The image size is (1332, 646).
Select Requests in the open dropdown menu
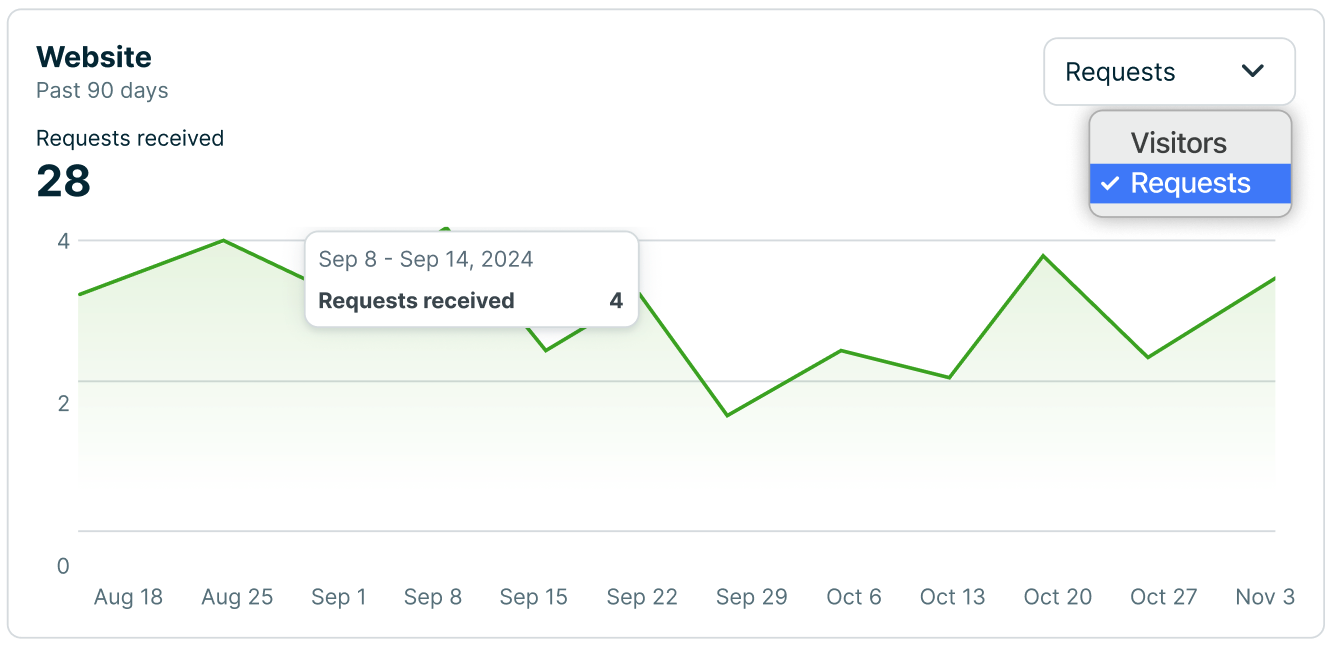coord(1190,183)
